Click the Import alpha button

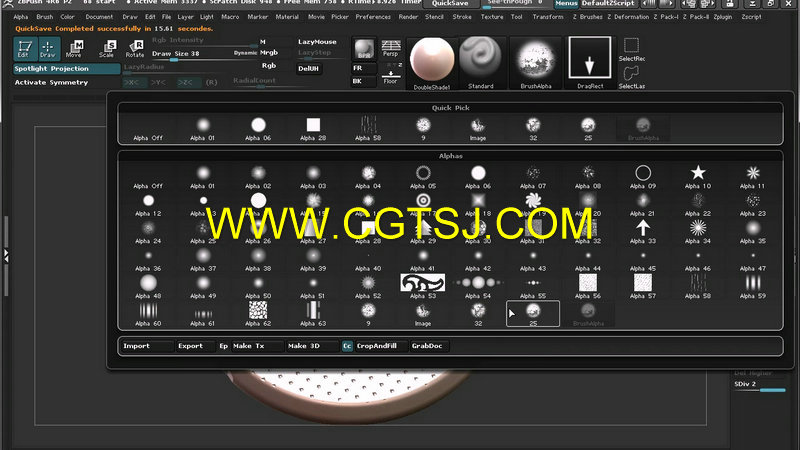point(147,346)
